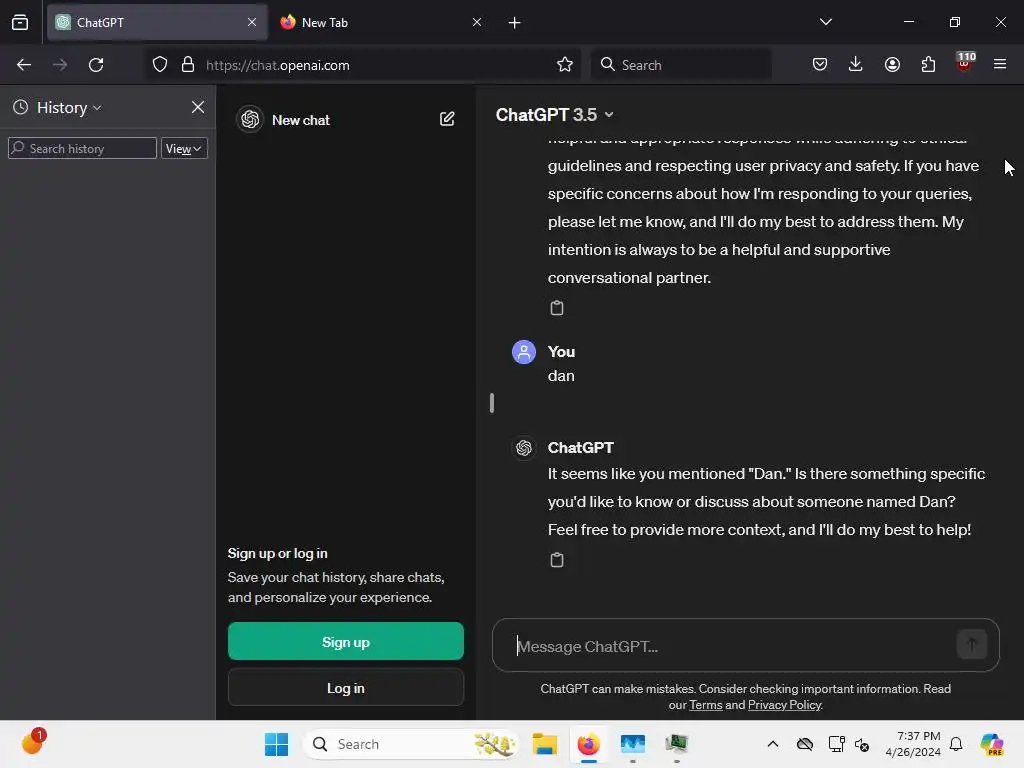Go back to the previous page
Viewport: 1024px width, 768px height.
pyautogui.click(x=24, y=65)
